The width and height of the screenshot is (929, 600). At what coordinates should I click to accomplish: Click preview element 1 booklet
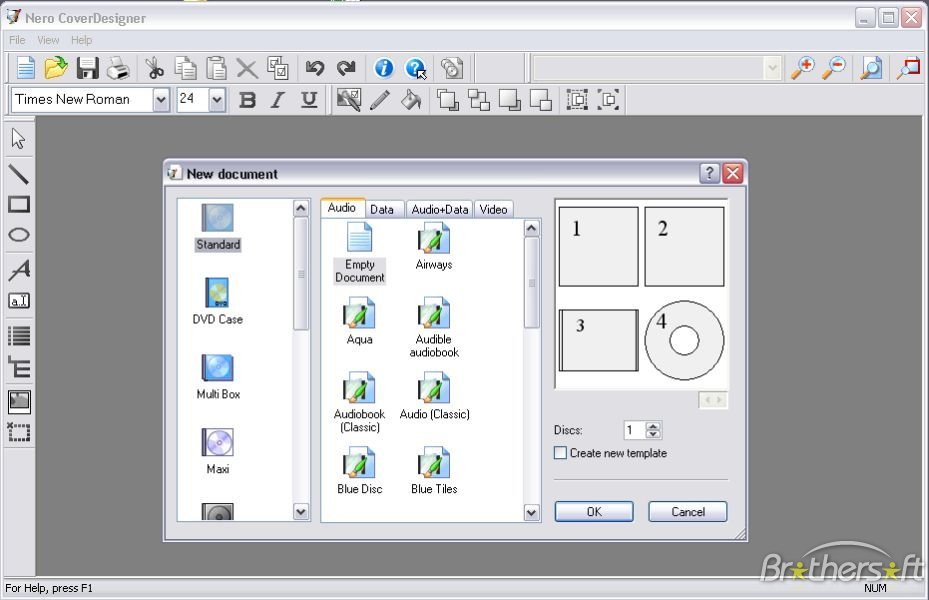598,246
